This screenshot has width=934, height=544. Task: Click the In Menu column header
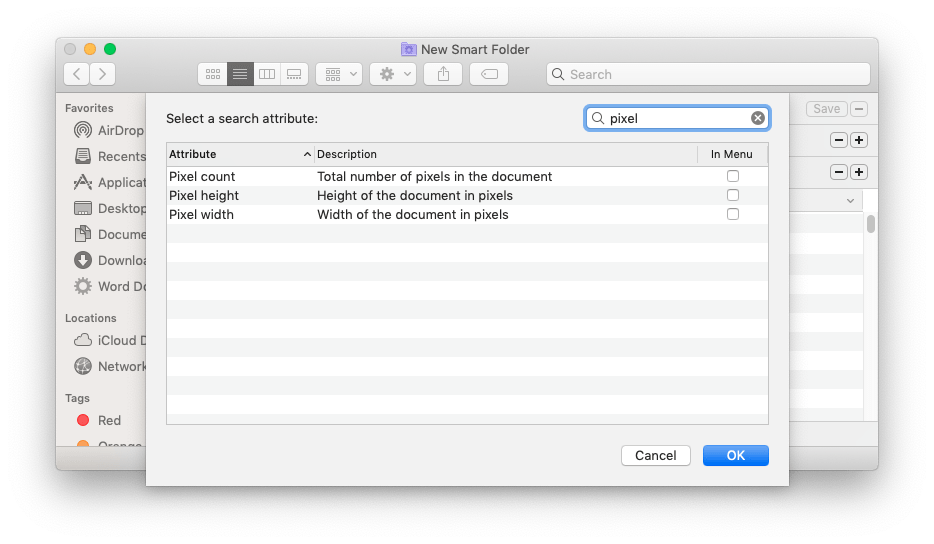(x=732, y=154)
